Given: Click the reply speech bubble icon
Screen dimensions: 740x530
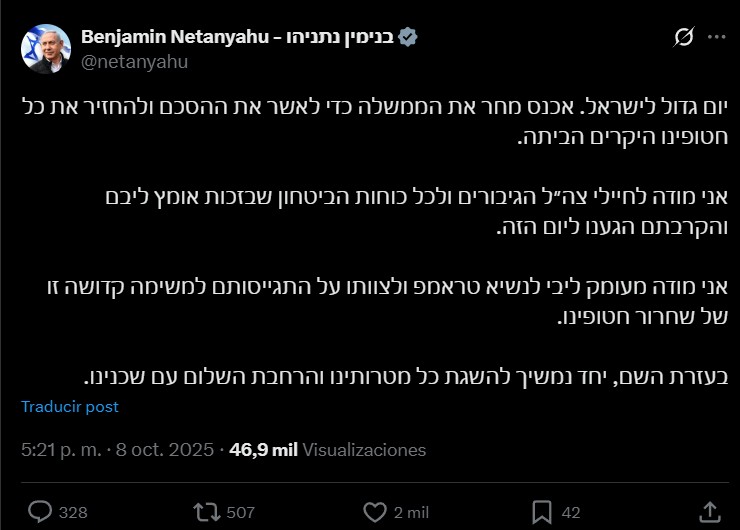Looking at the screenshot, I should (39, 512).
